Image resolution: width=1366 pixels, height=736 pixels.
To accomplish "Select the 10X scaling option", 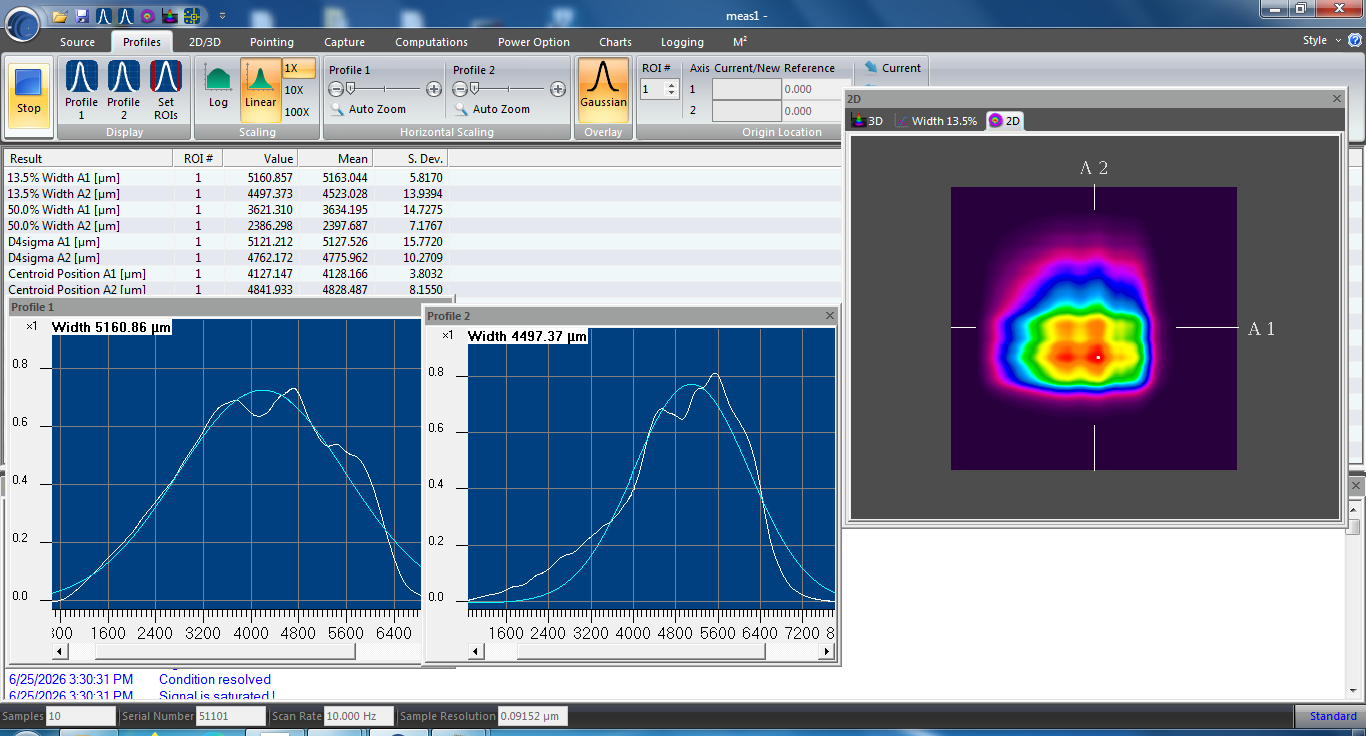I will click(x=295, y=90).
